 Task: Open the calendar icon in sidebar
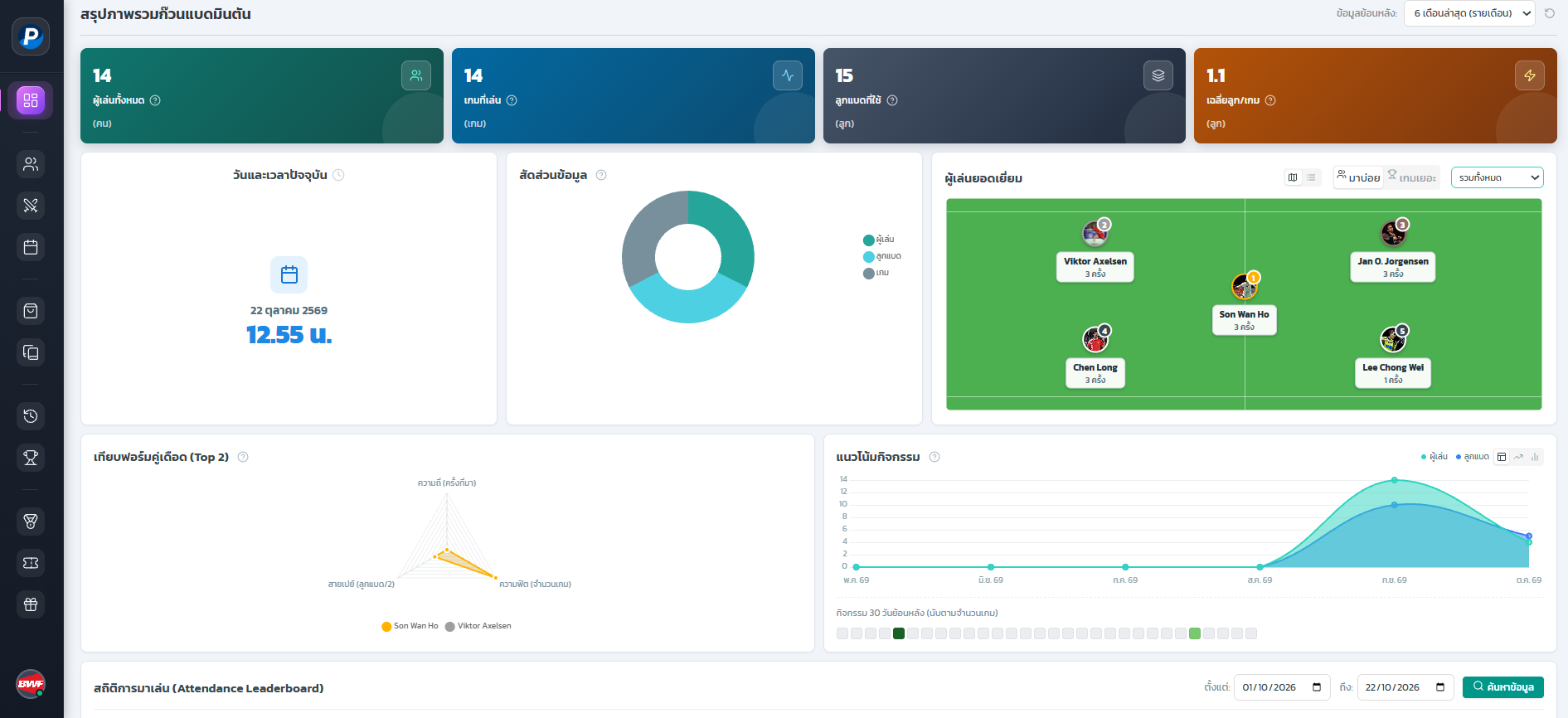31,247
